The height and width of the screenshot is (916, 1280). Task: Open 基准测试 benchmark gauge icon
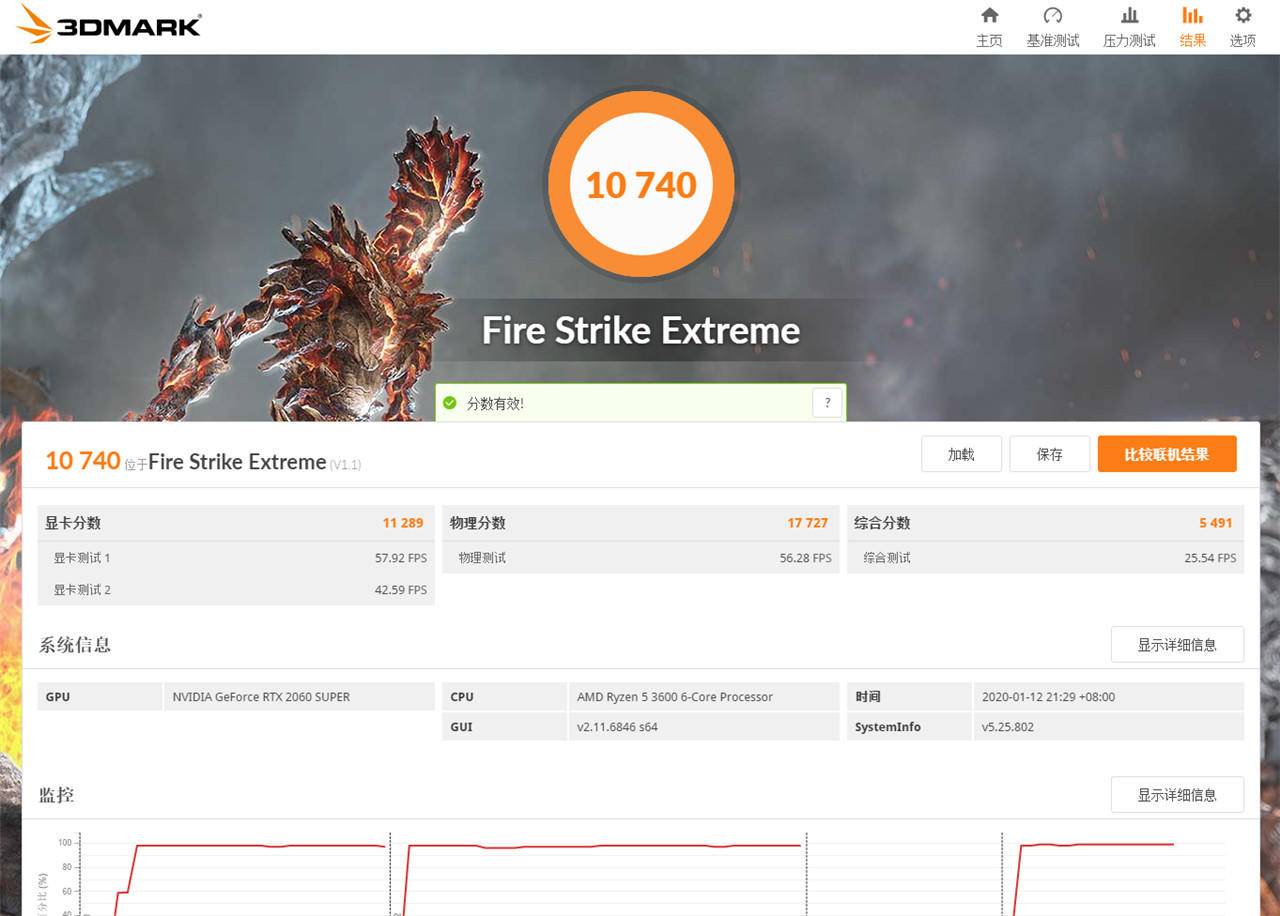(x=1053, y=15)
